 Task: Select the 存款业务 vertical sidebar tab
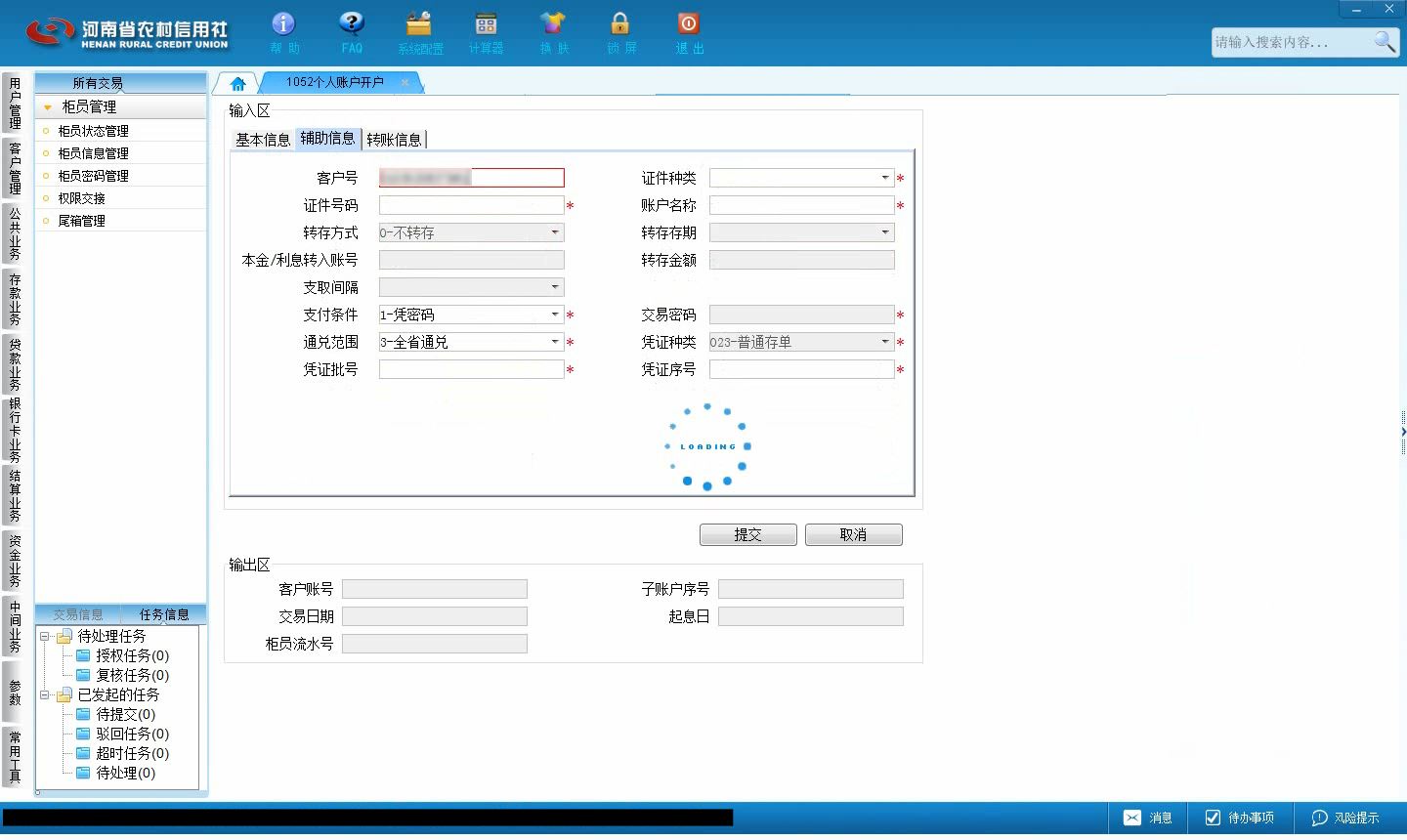point(14,299)
